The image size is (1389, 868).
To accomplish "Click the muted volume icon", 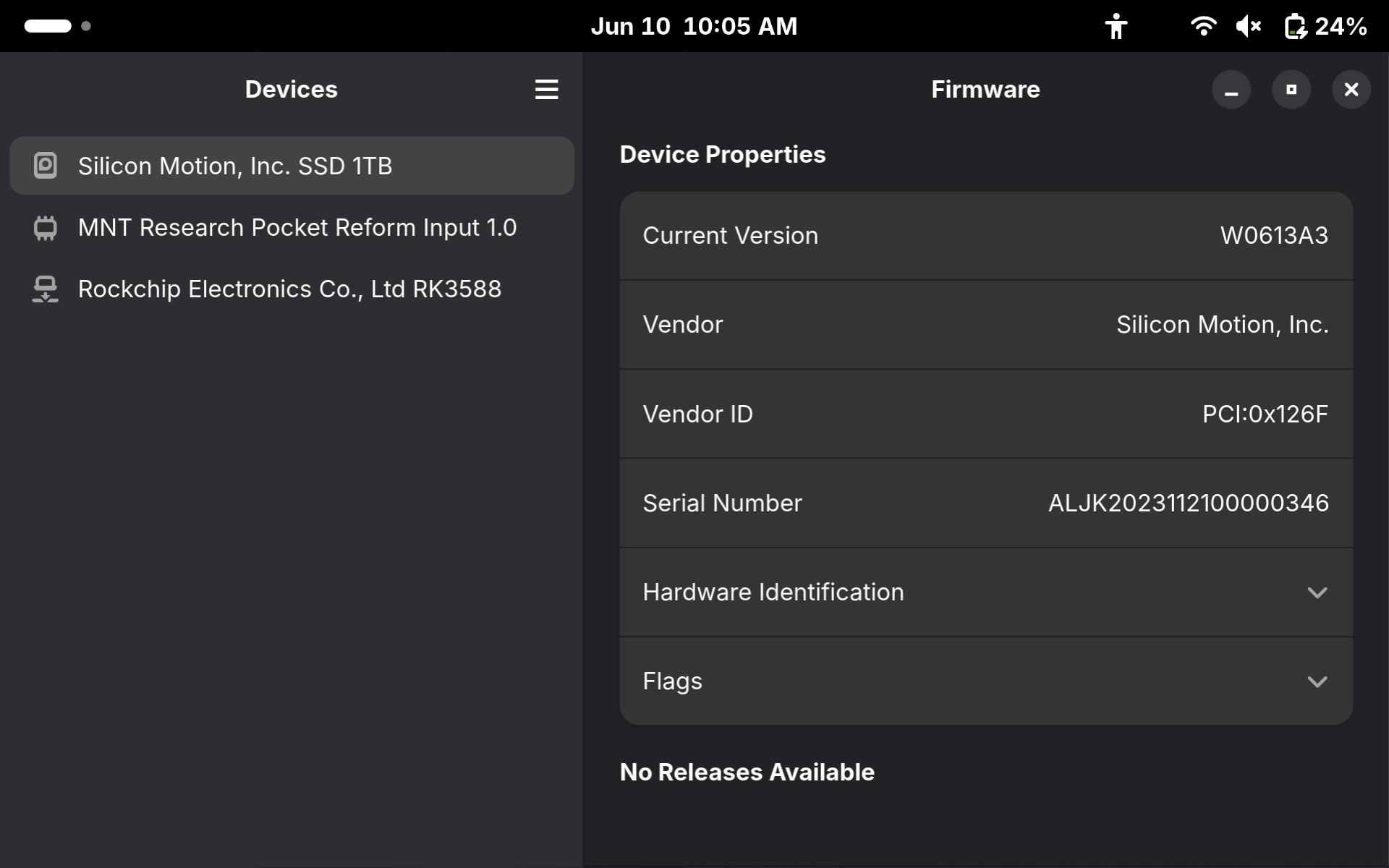I will click(1248, 26).
